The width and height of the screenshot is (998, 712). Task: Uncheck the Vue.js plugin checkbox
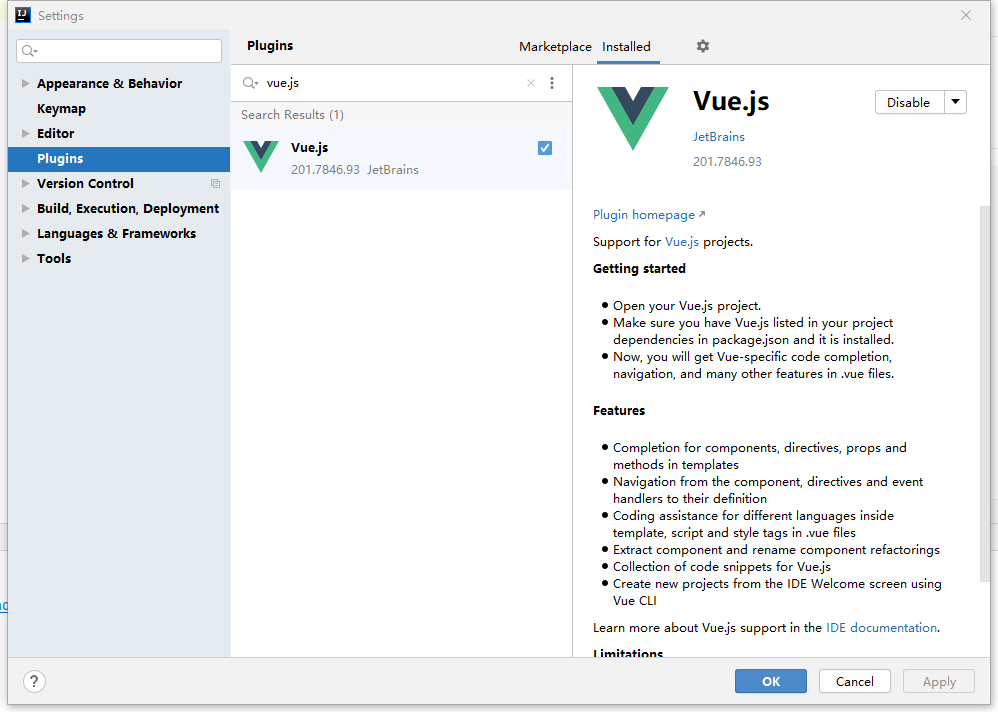click(545, 148)
